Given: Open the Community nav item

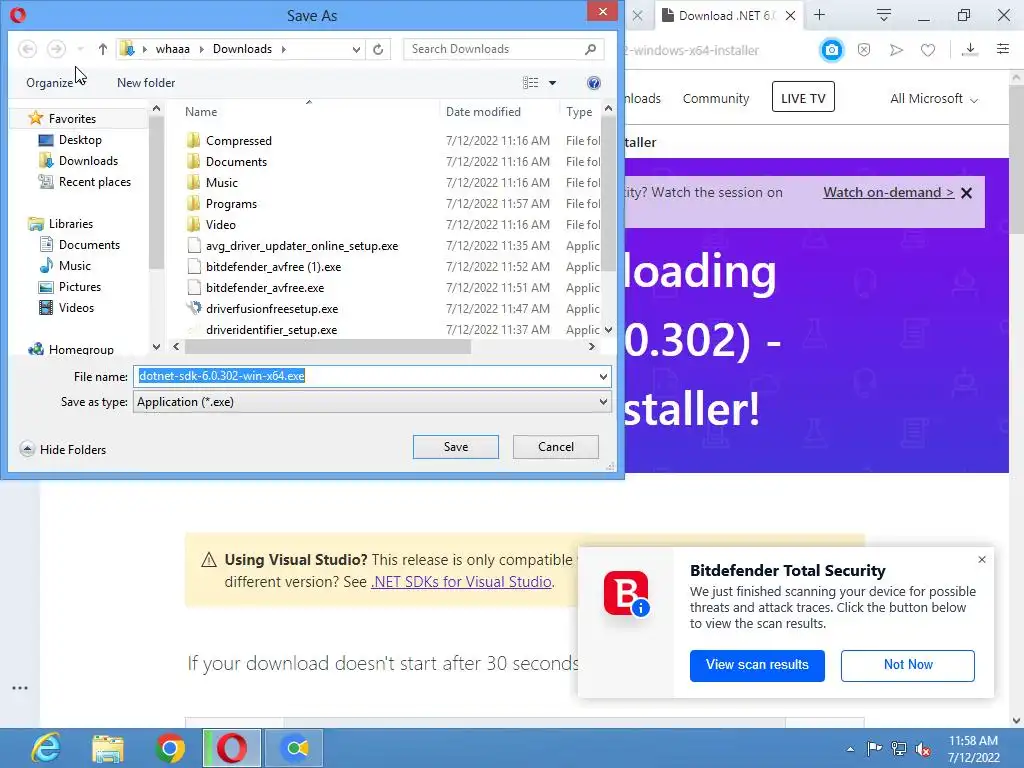Looking at the screenshot, I should point(716,99).
